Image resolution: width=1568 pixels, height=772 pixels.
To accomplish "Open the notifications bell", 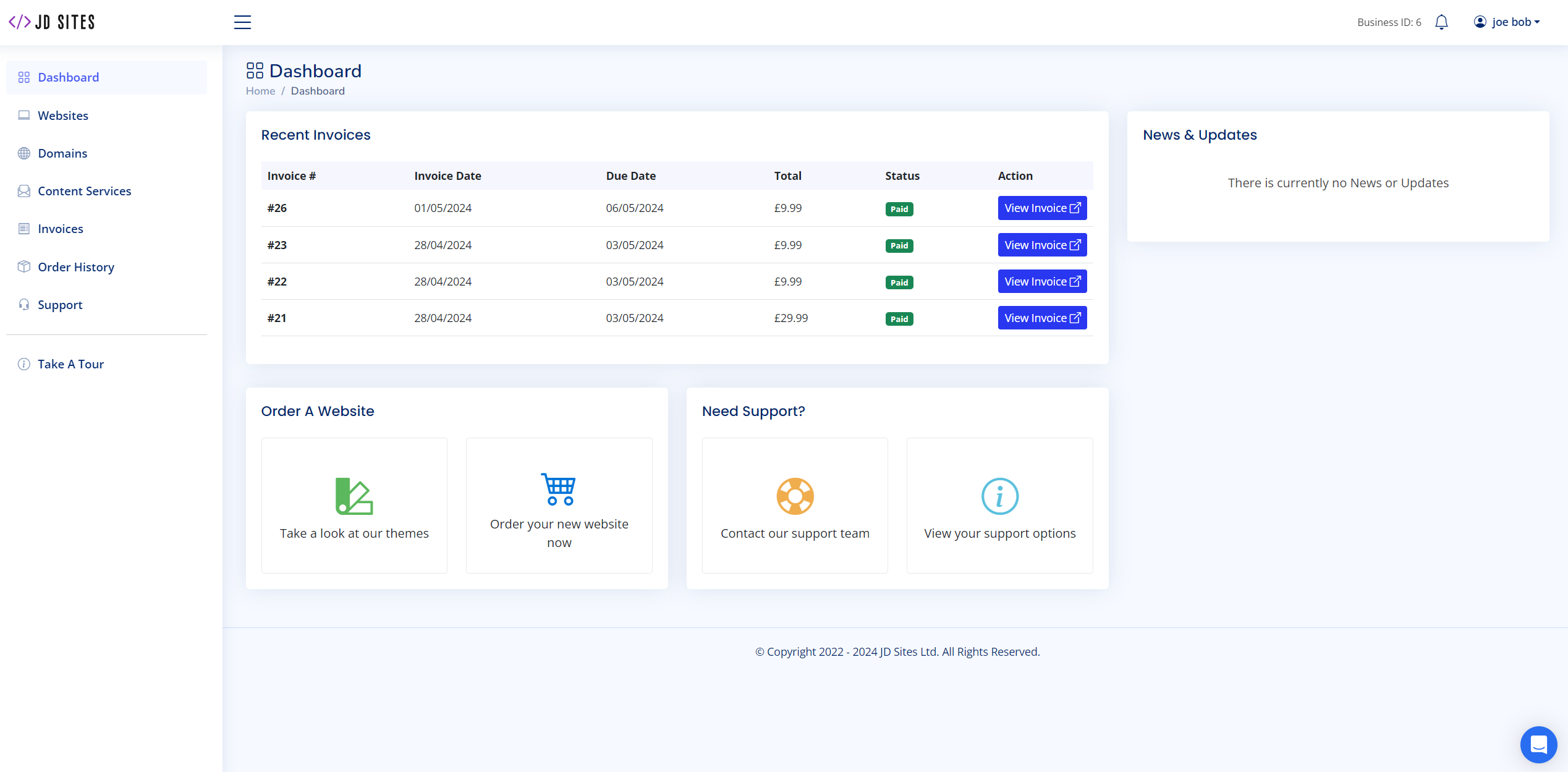I will coord(1441,22).
